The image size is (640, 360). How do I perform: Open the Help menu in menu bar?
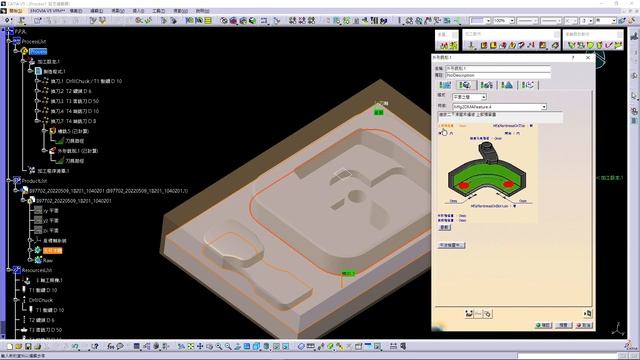point(202,11)
